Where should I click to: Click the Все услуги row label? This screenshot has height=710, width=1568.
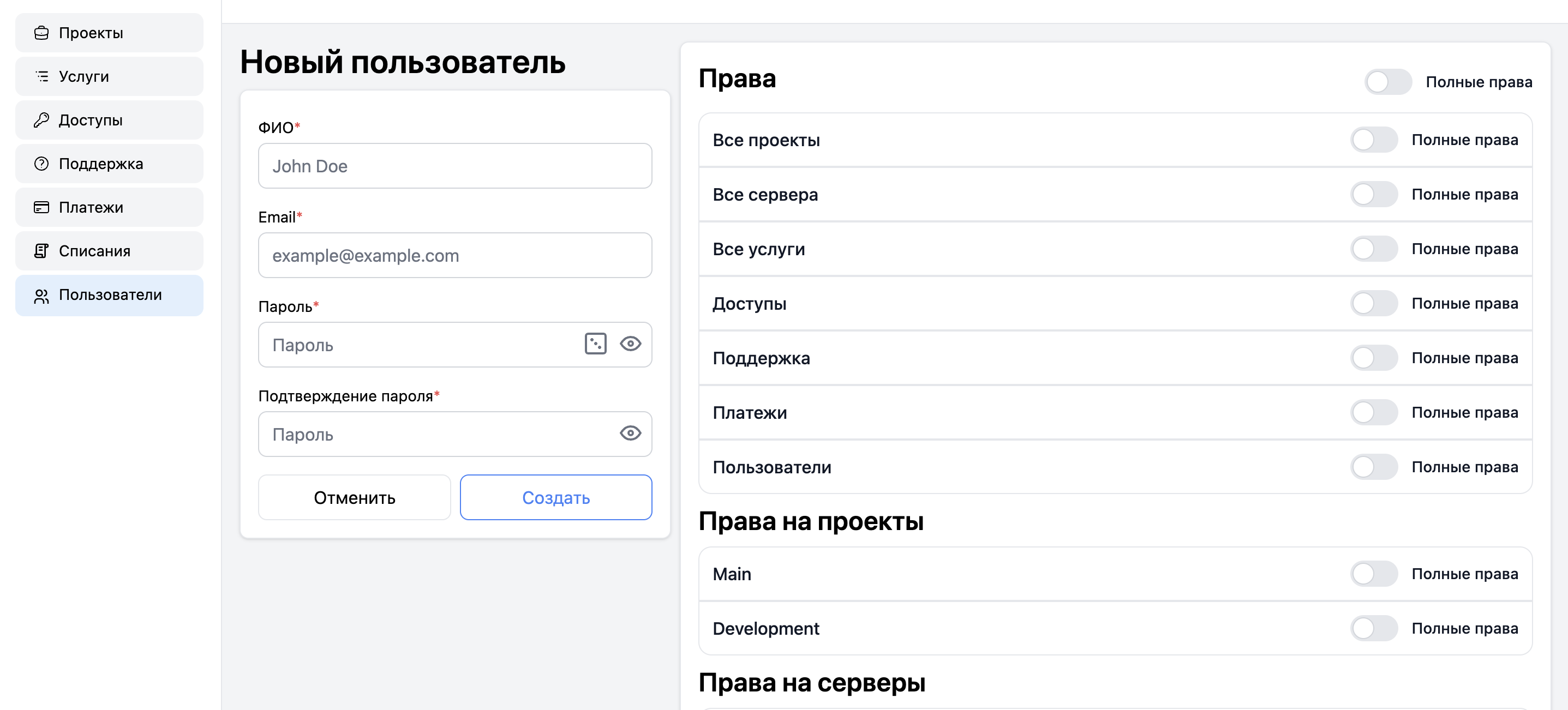tap(758, 249)
